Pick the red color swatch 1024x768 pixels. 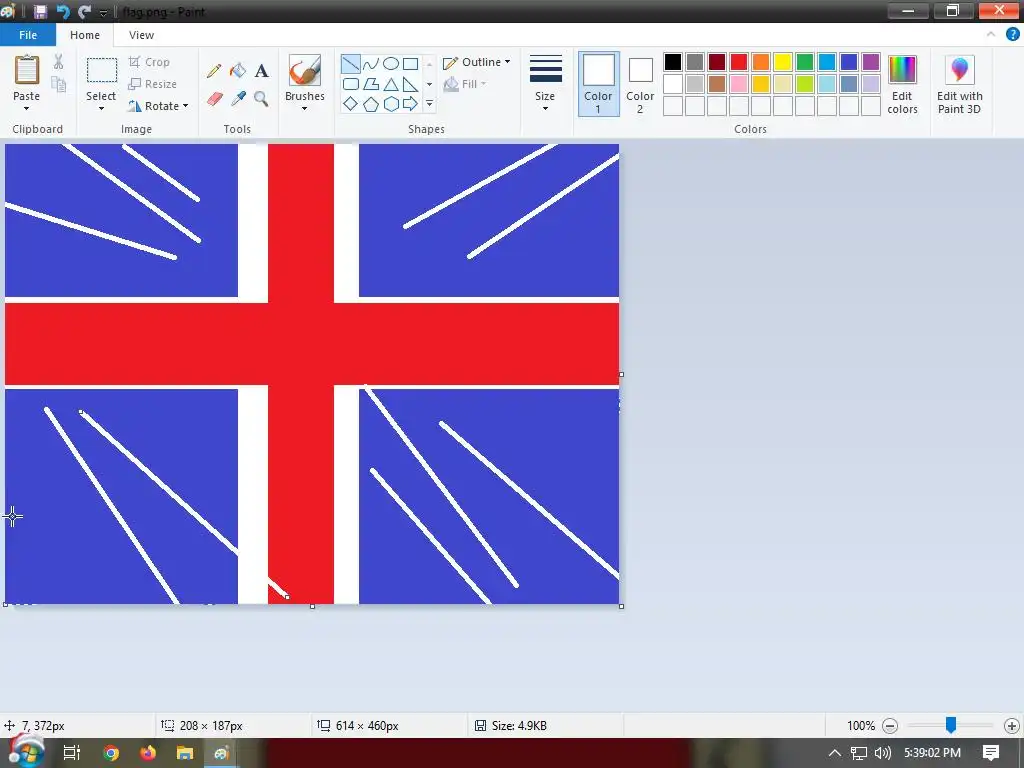(x=739, y=62)
